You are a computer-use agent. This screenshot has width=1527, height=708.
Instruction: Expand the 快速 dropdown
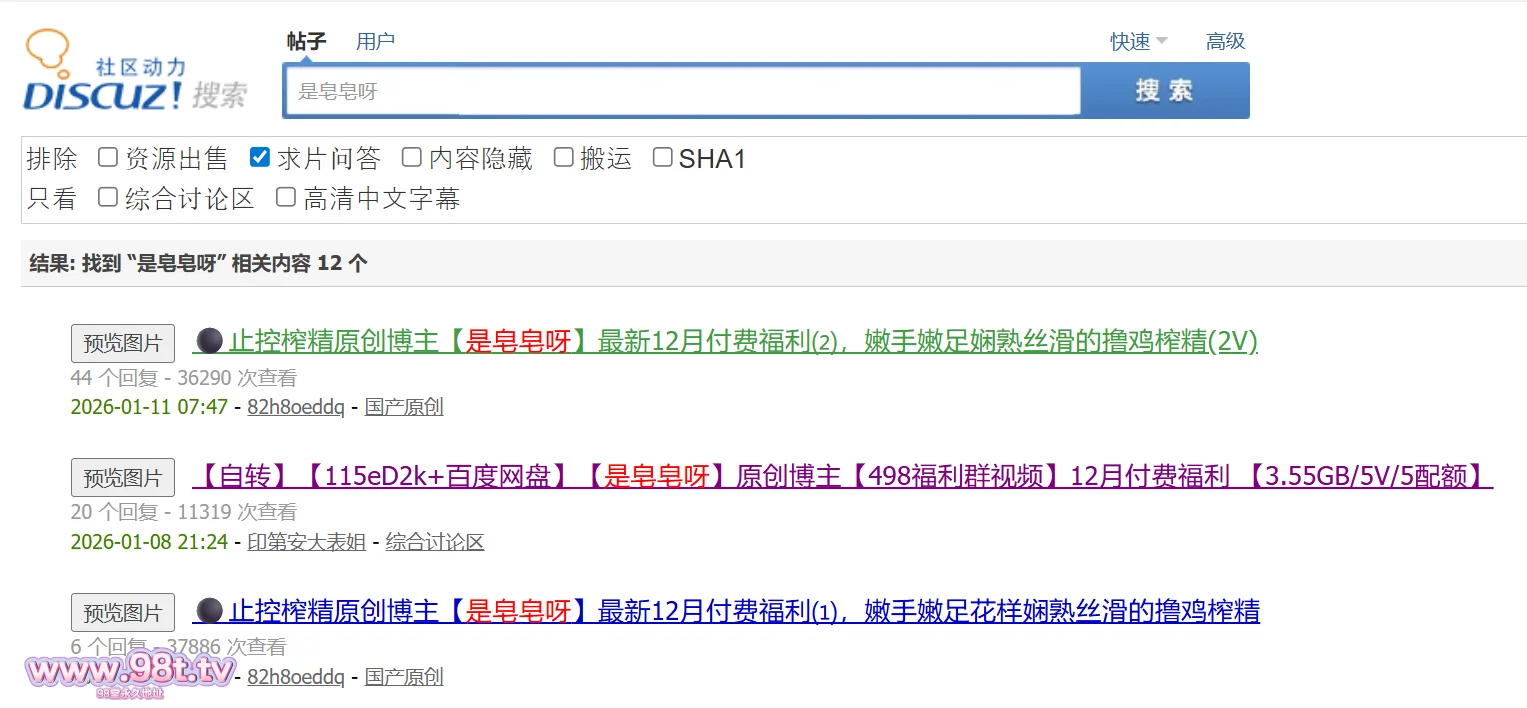coord(1138,42)
